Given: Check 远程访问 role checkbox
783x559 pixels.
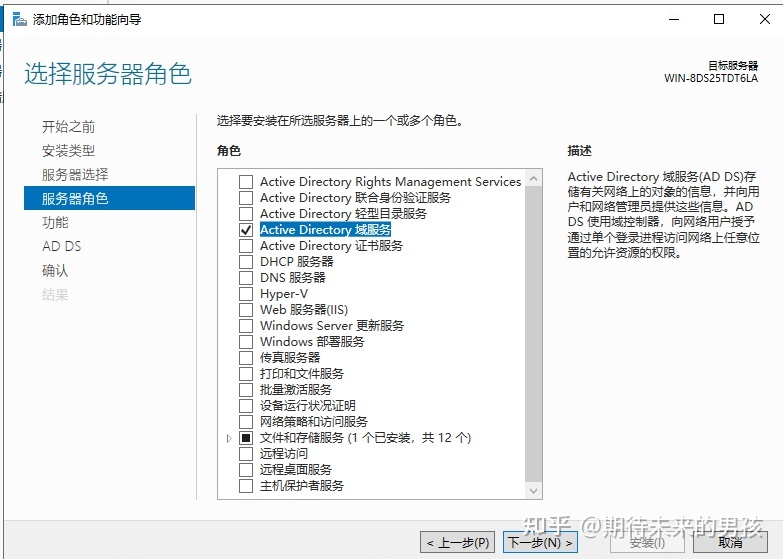Looking at the screenshot, I should pos(246,454).
